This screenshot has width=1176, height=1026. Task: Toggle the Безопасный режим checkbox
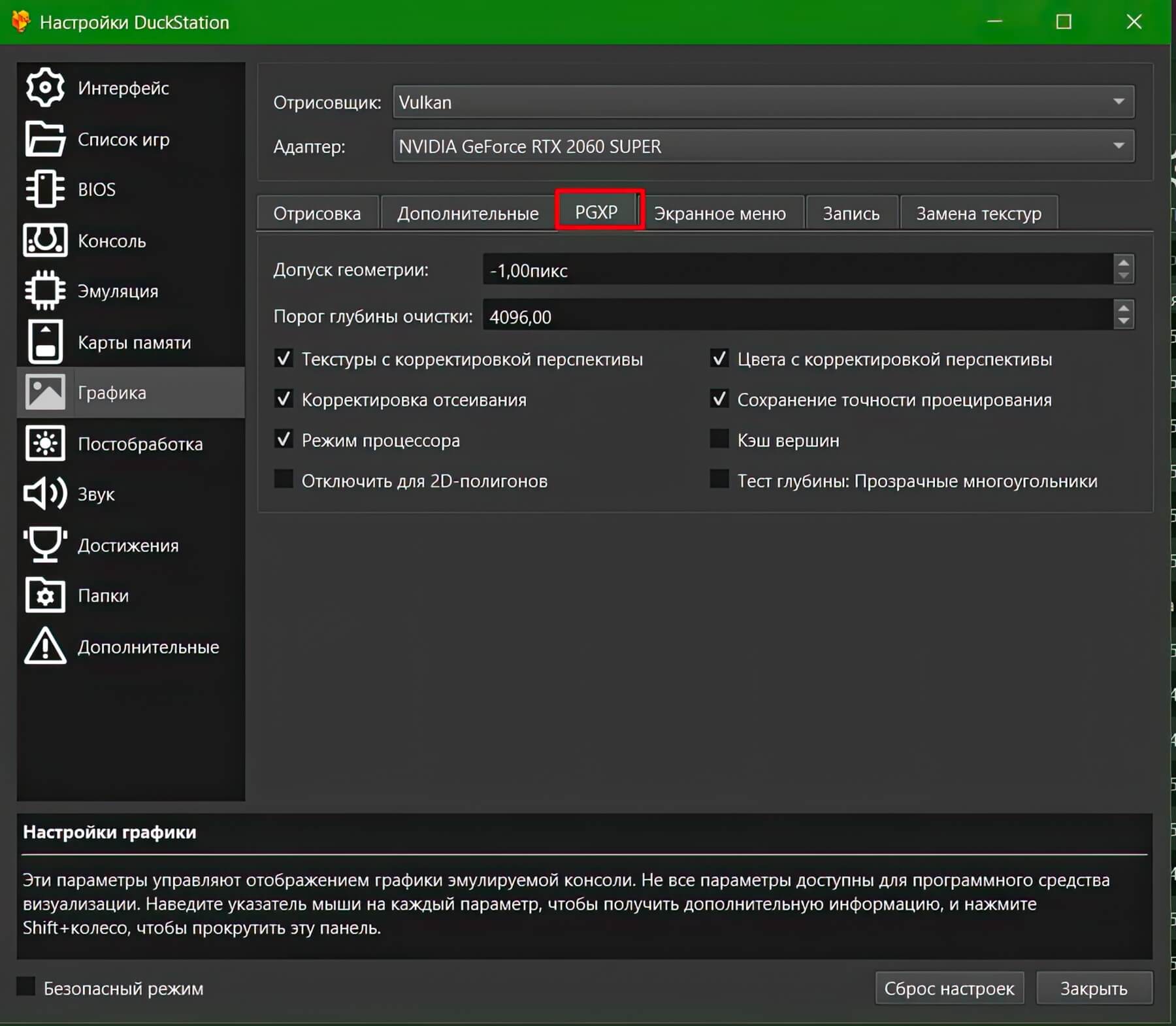(25, 987)
